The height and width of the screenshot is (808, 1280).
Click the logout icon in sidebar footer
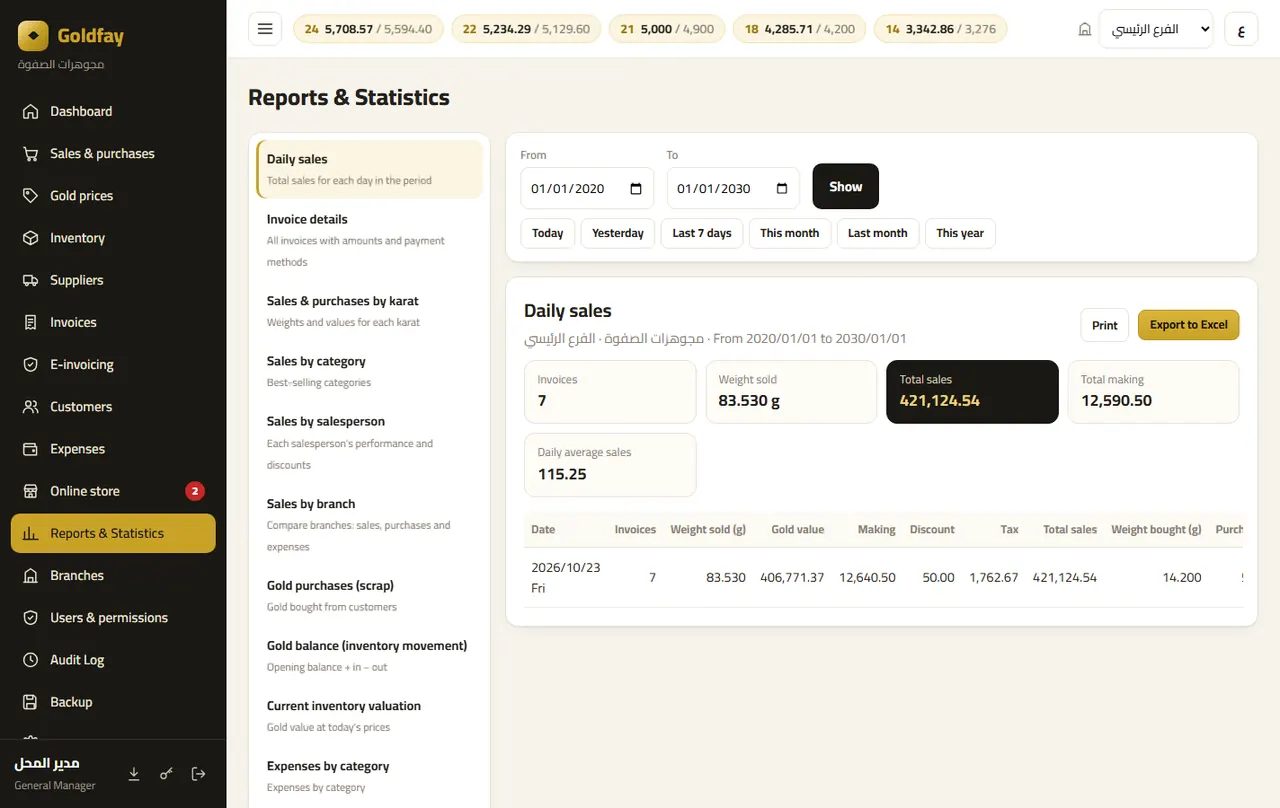coord(198,774)
